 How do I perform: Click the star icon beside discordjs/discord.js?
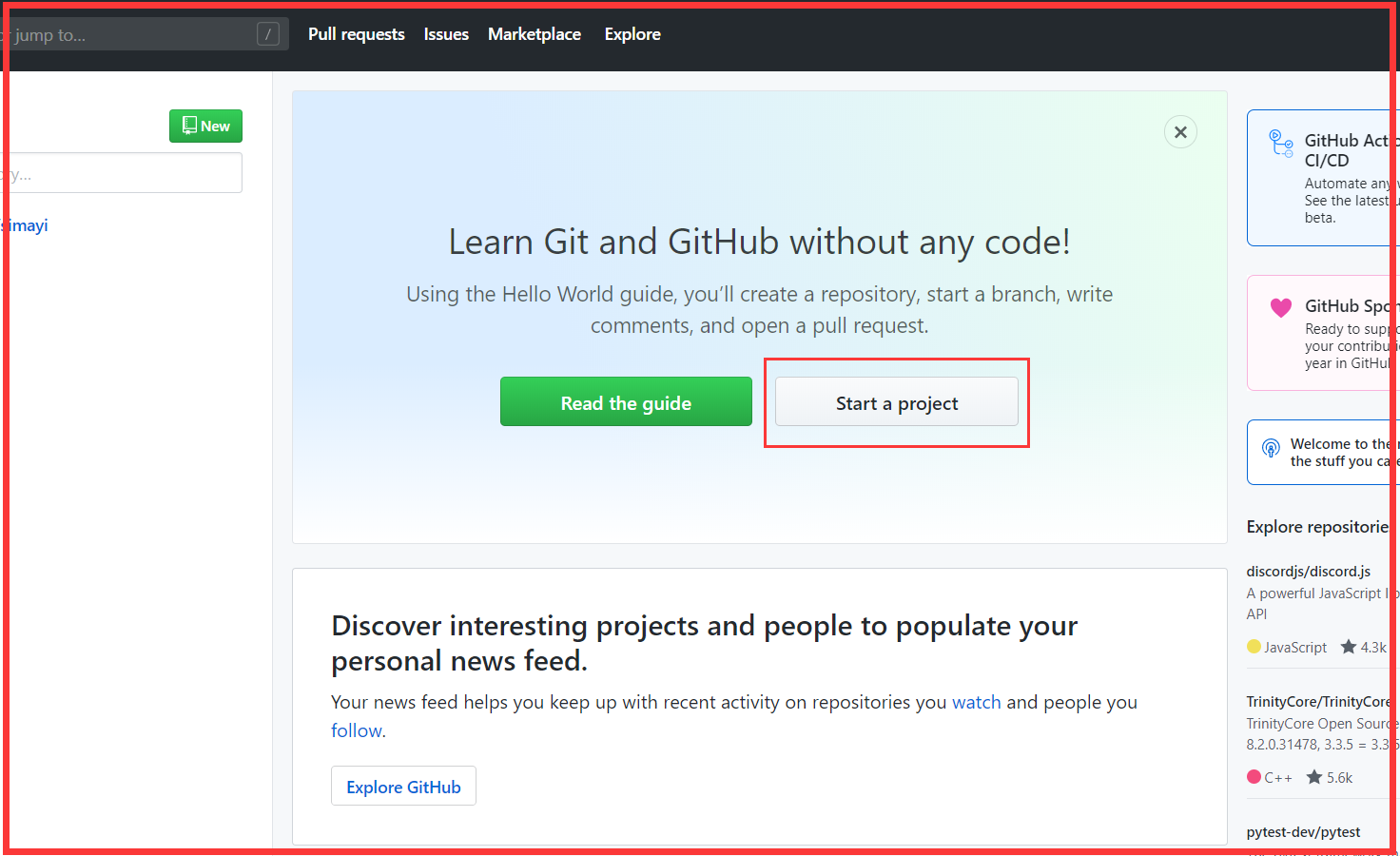click(x=1350, y=647)
